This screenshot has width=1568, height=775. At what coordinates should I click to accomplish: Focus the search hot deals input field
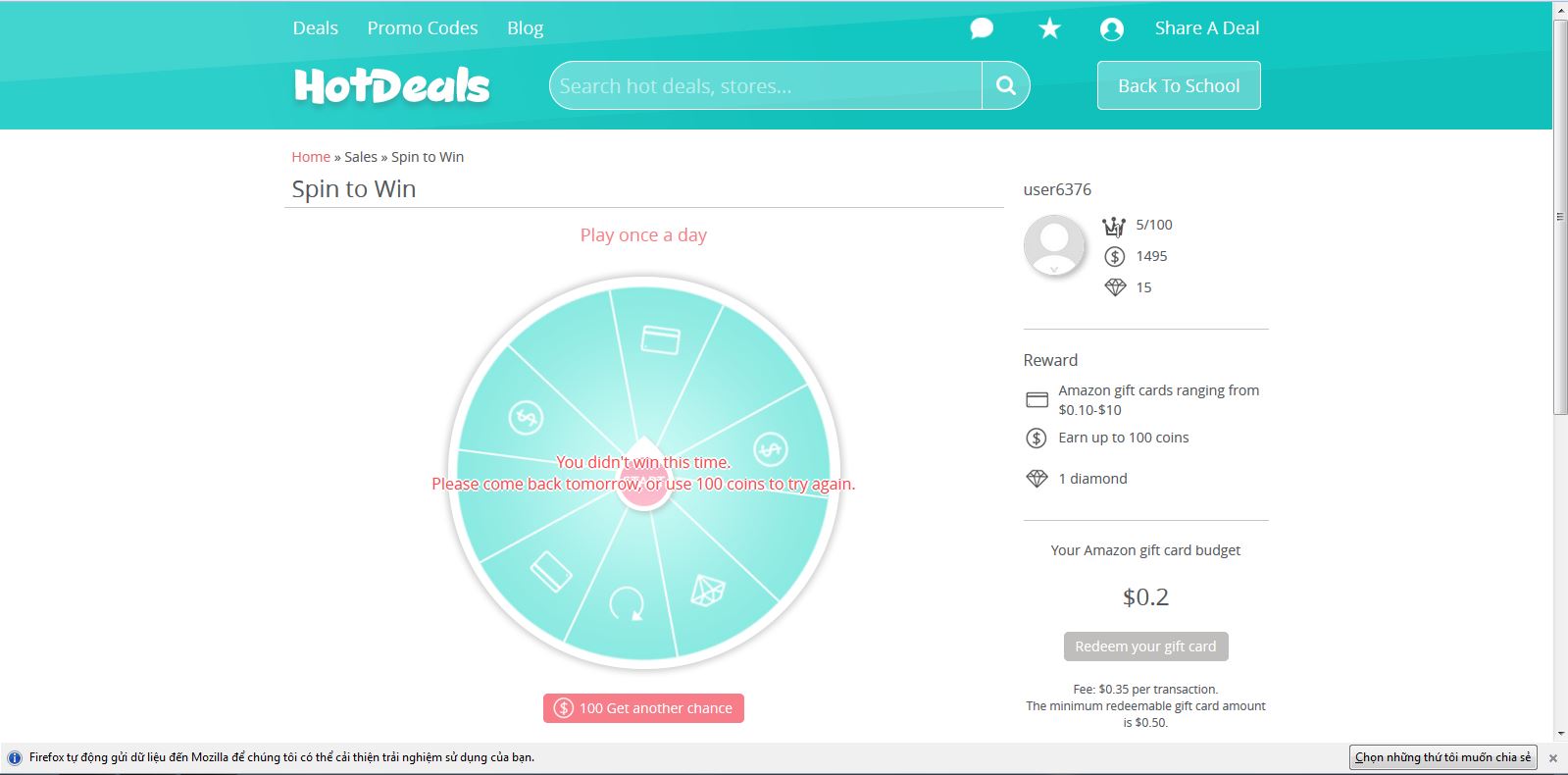pyautogui.click(x=765, y=85)
